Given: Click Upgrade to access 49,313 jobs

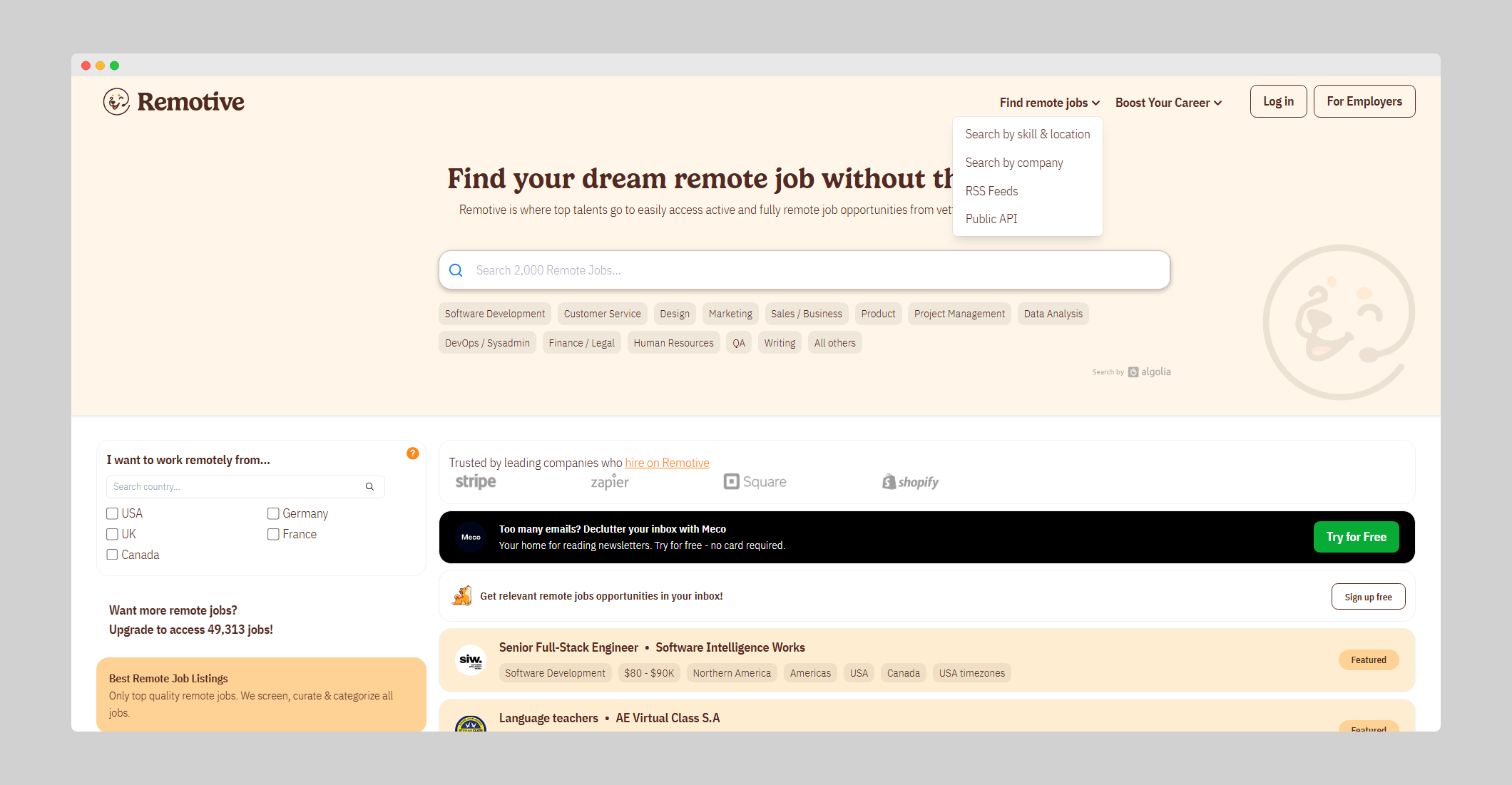Looking at the screenshot, I should click(191, 630).
